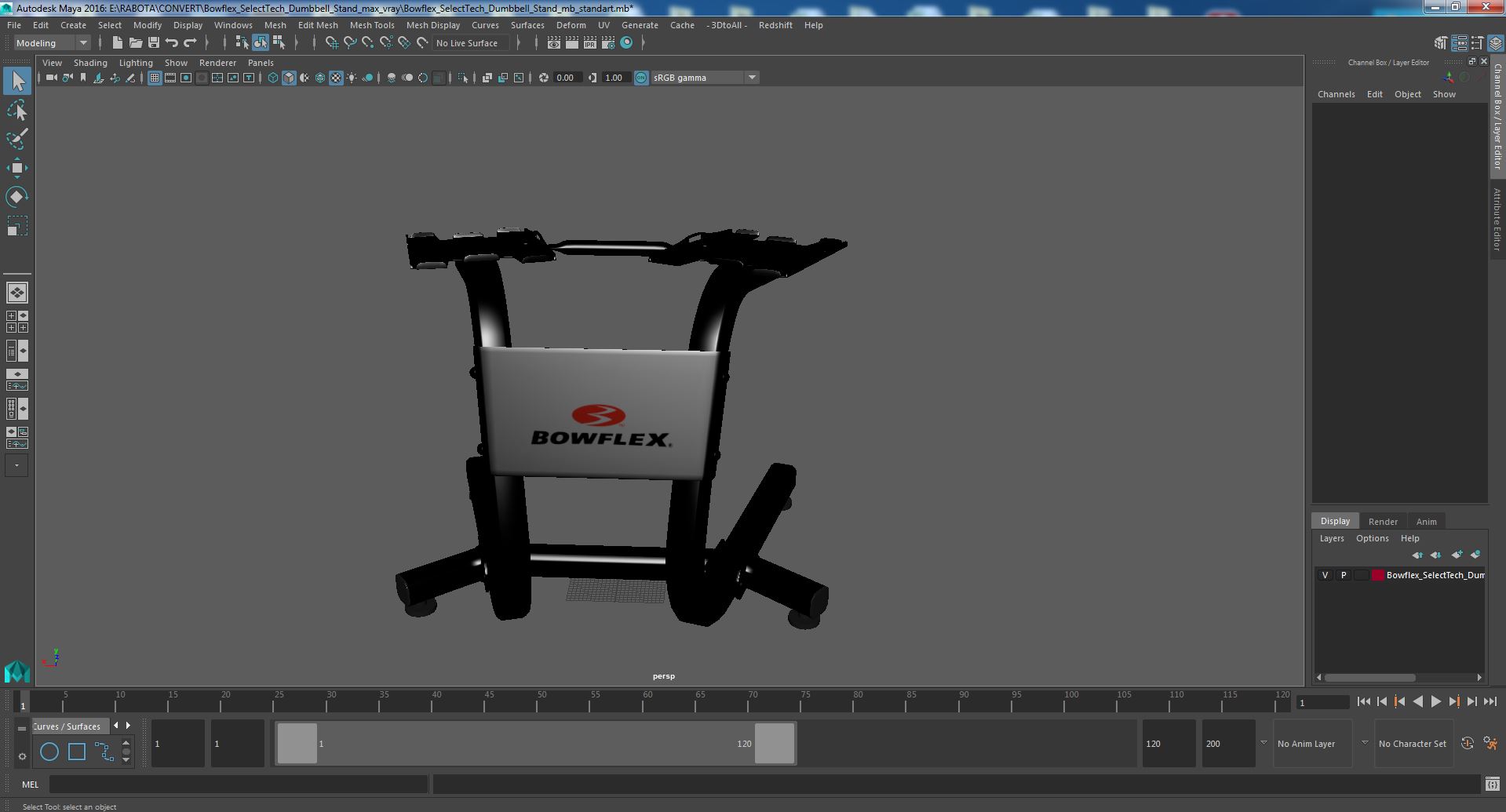Click the Bowflex layer color swatch
This screenshot has width=1506, height=812.
(x=1378, y=575)
